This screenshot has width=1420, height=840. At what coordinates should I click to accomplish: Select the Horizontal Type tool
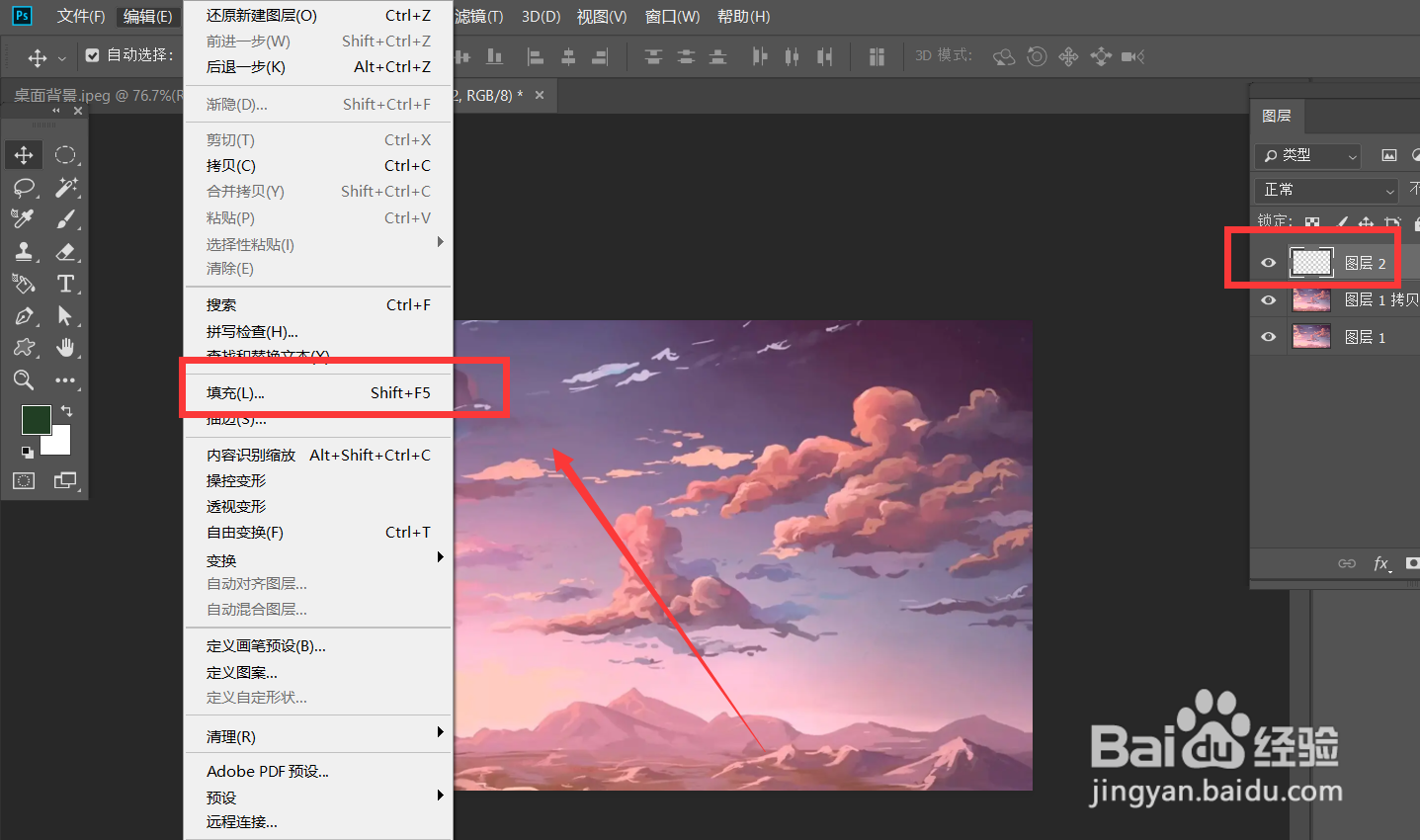65,284
